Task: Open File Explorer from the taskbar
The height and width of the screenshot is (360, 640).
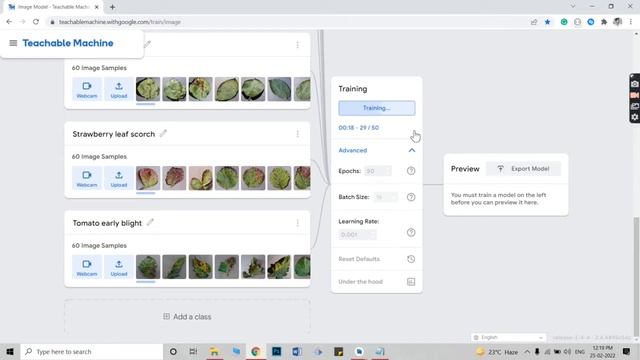Action: tap(214, 351)
